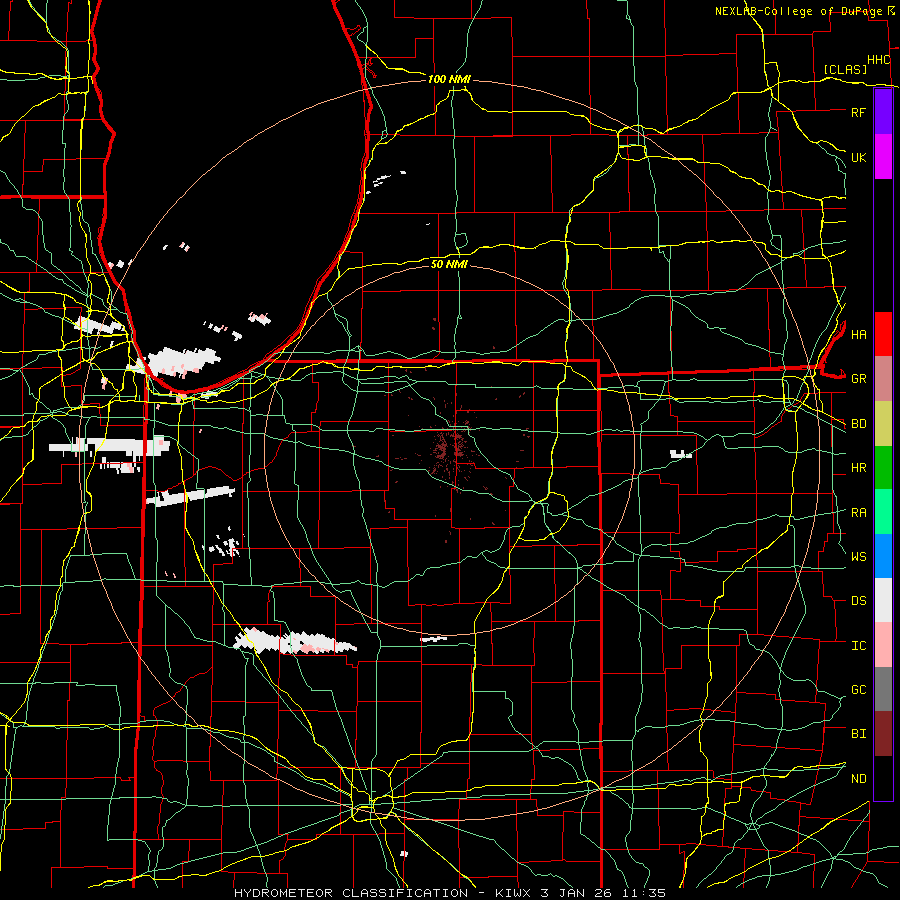Click the [CLAS] unit label
900x900 pixels.
(845, 69)
